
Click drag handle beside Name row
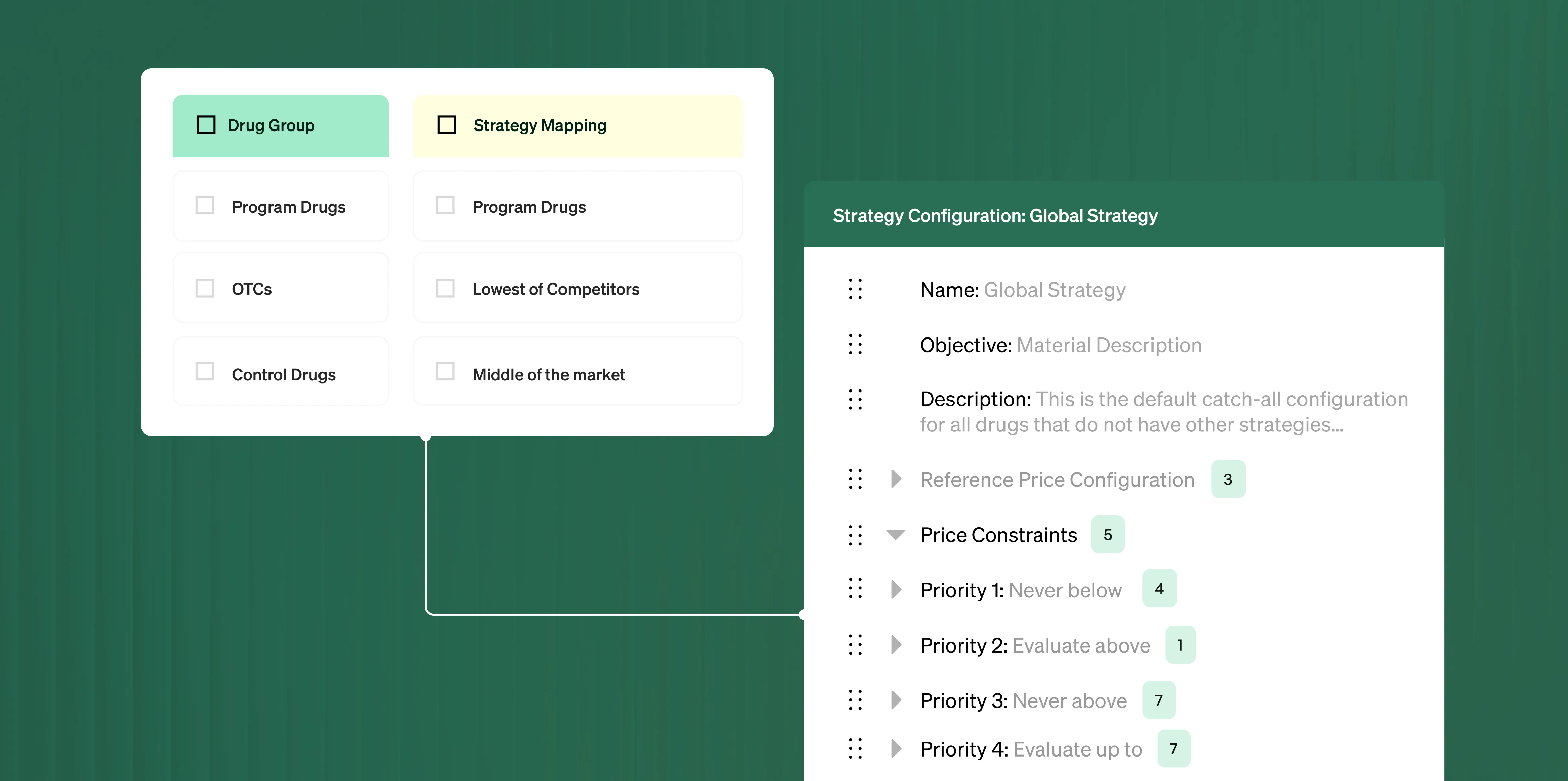coord(855,290)
